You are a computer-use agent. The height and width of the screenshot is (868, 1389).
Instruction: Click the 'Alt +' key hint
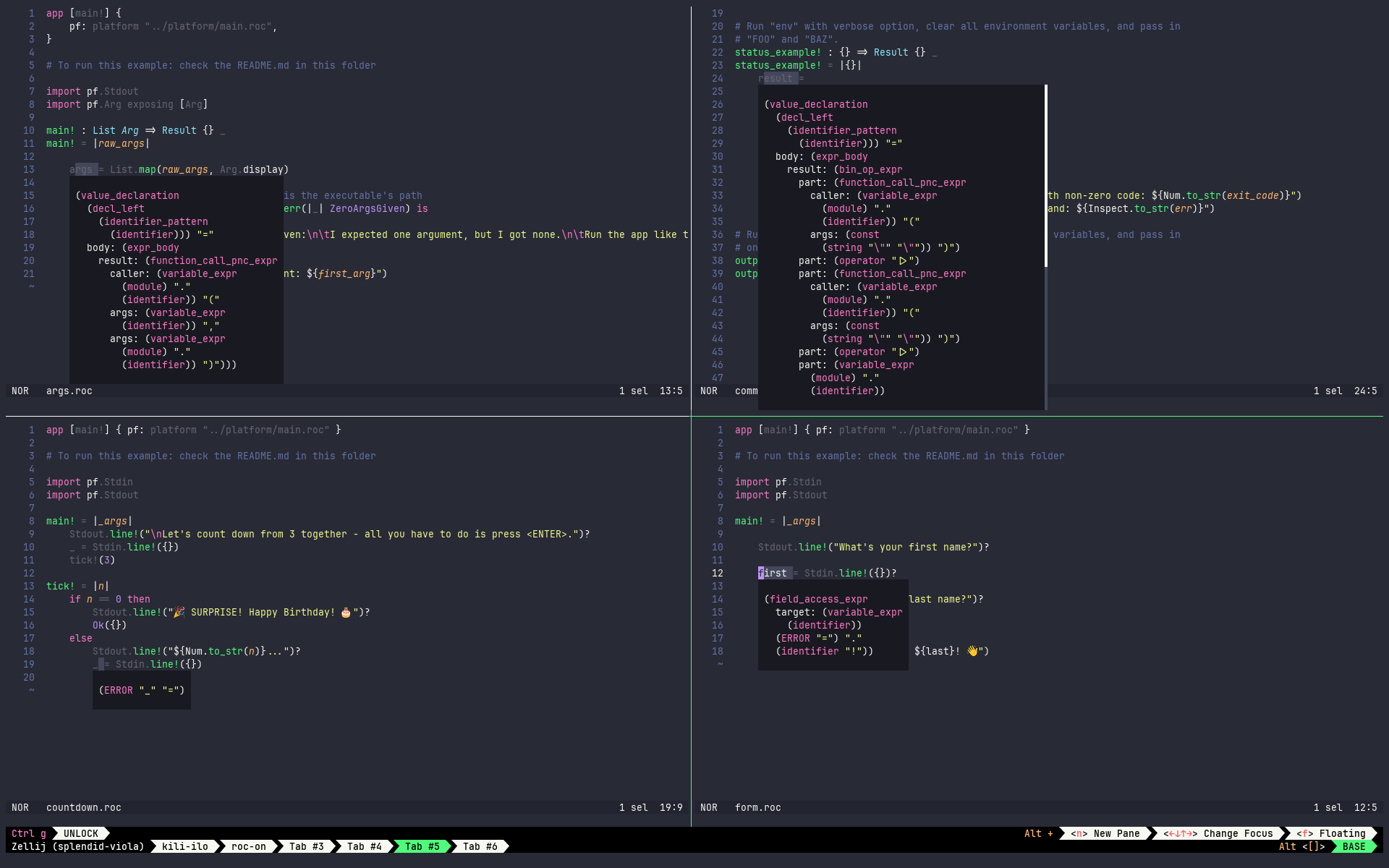[1039, 833]
